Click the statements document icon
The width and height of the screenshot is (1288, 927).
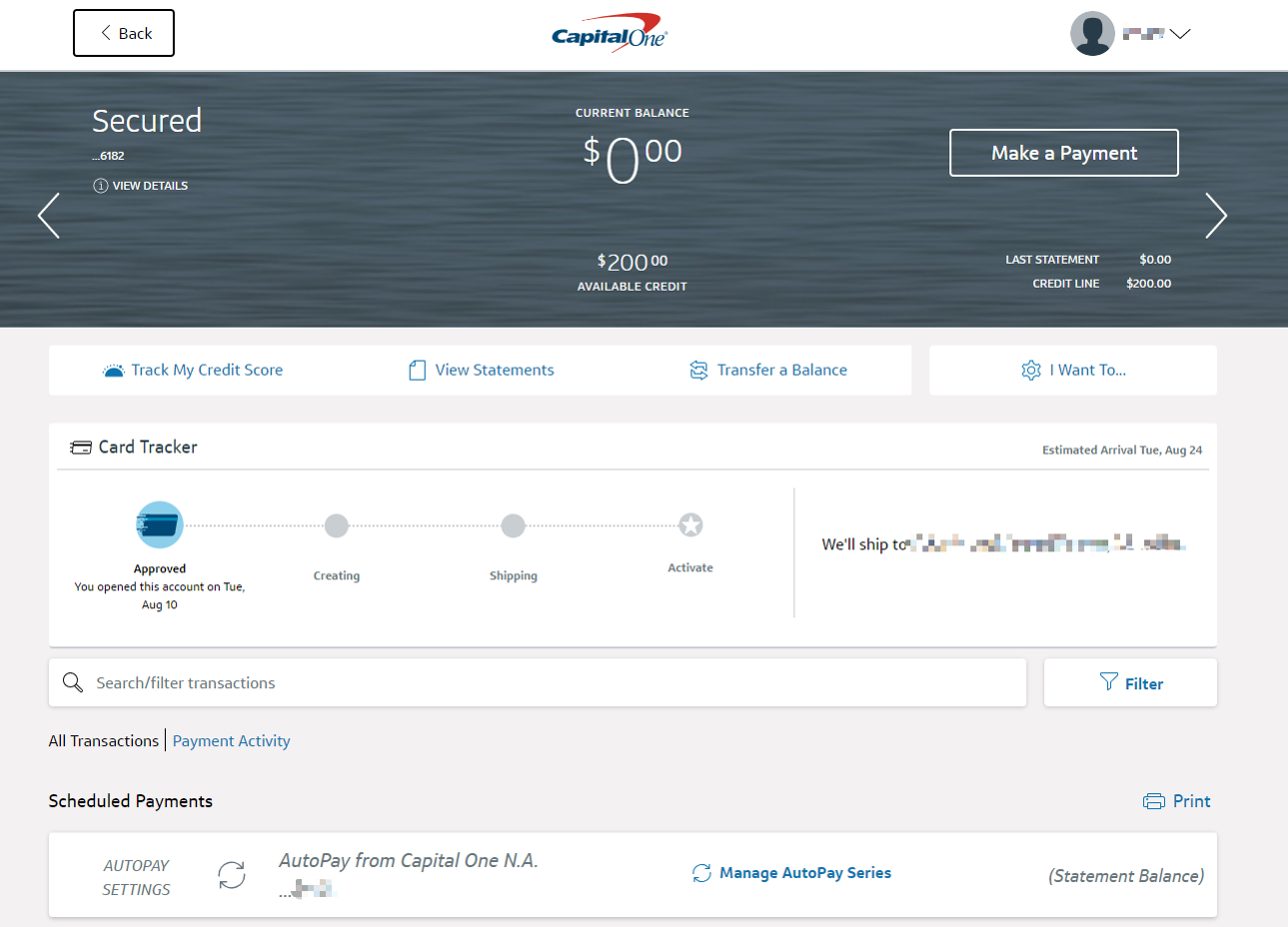(418, 371)
